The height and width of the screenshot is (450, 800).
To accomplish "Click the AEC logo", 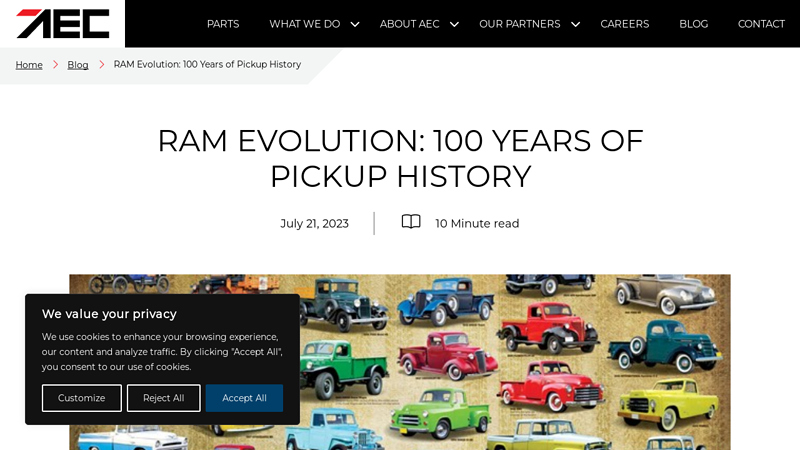I will 63,23.
